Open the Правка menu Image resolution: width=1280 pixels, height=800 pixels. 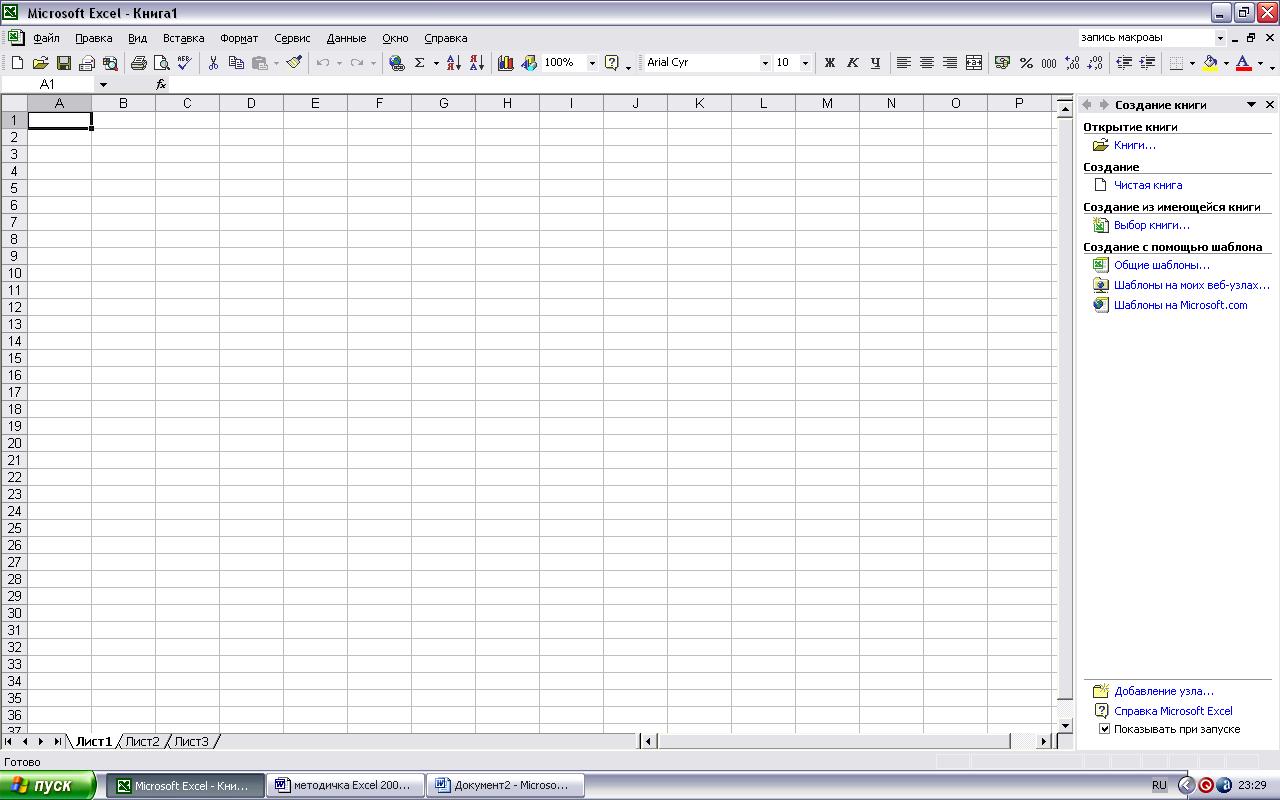pyautogui.click(x=93, y=38)
